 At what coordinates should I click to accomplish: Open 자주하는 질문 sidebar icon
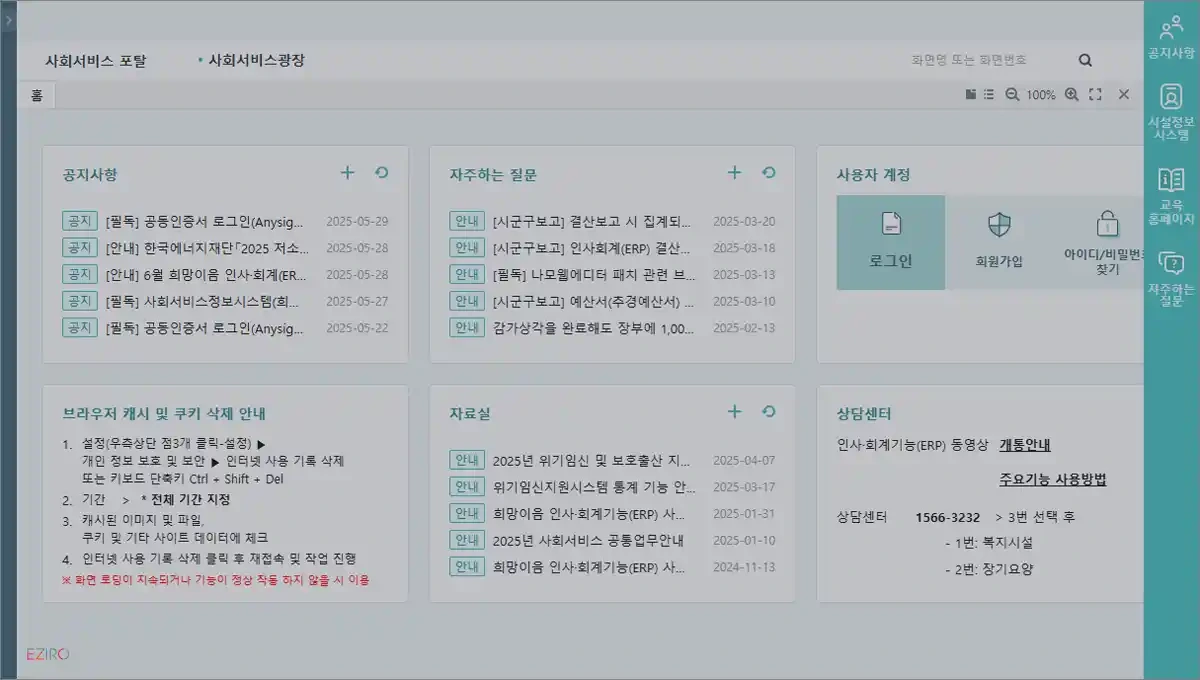pyautogui.click(x=1171, y=279)
